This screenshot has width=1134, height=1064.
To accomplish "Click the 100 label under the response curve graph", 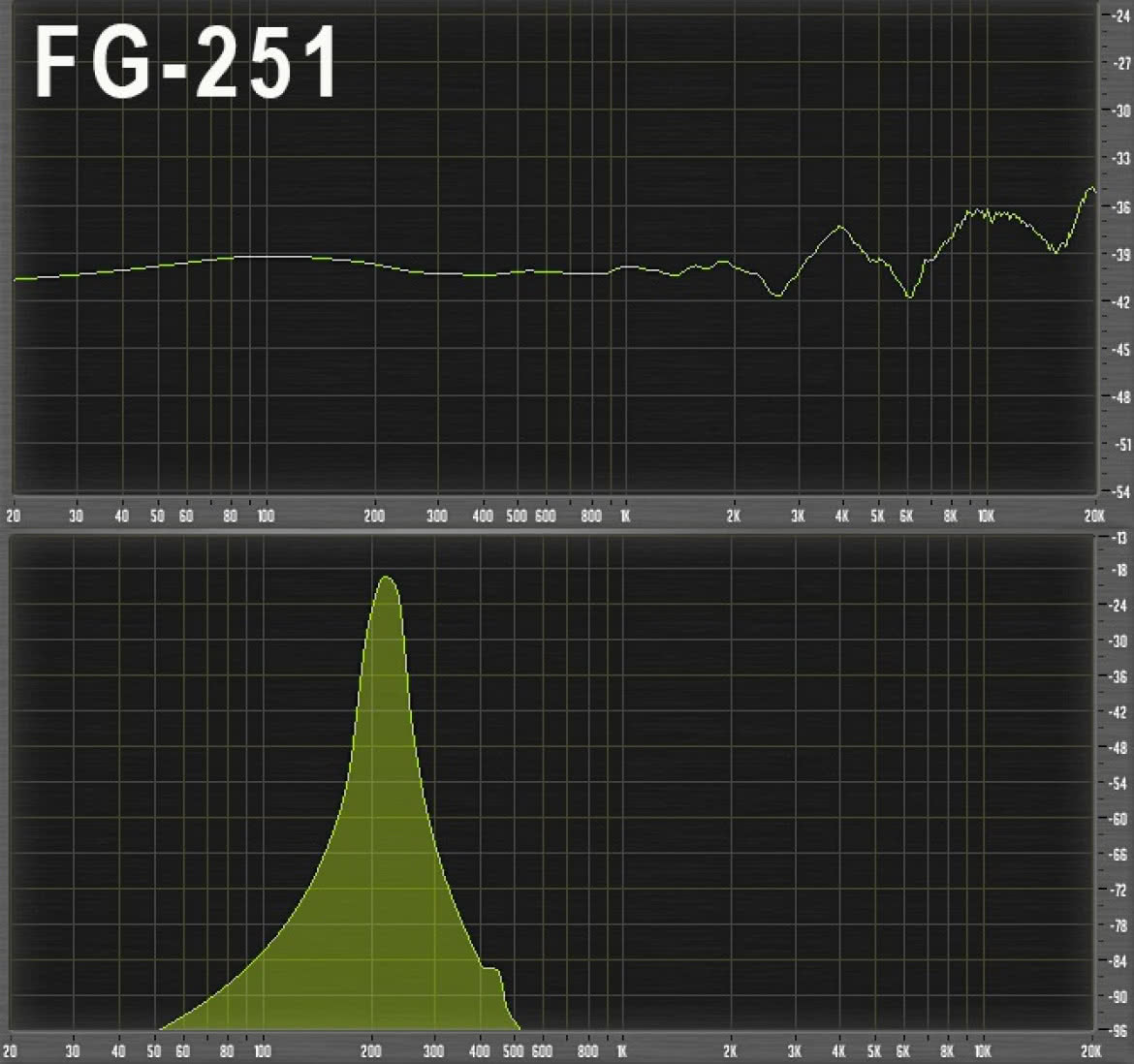I will click(x=267, y=516).
